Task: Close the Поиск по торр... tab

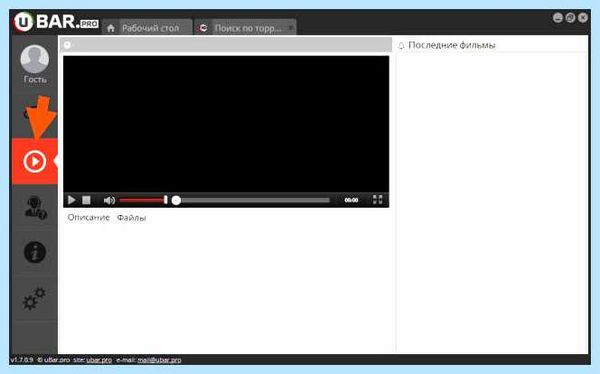Action: tap(291, 28)
